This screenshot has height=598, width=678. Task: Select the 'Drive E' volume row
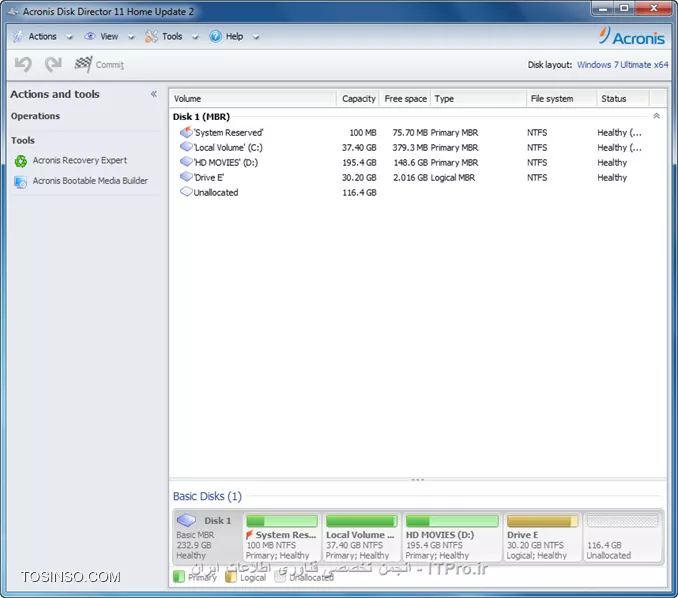click(417, 177)
